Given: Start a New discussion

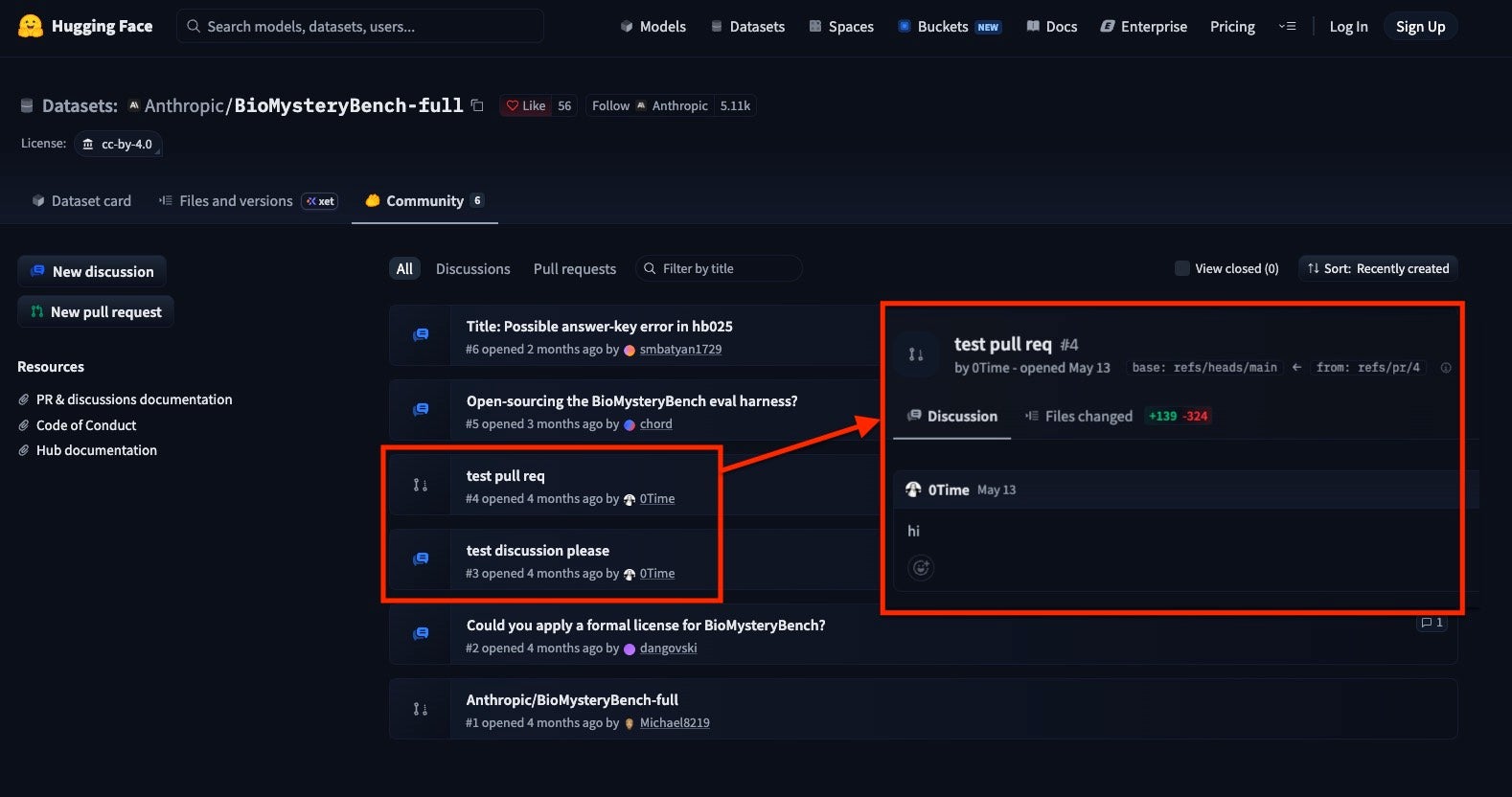Looking at the screenshot, I should tap(92, 271).
